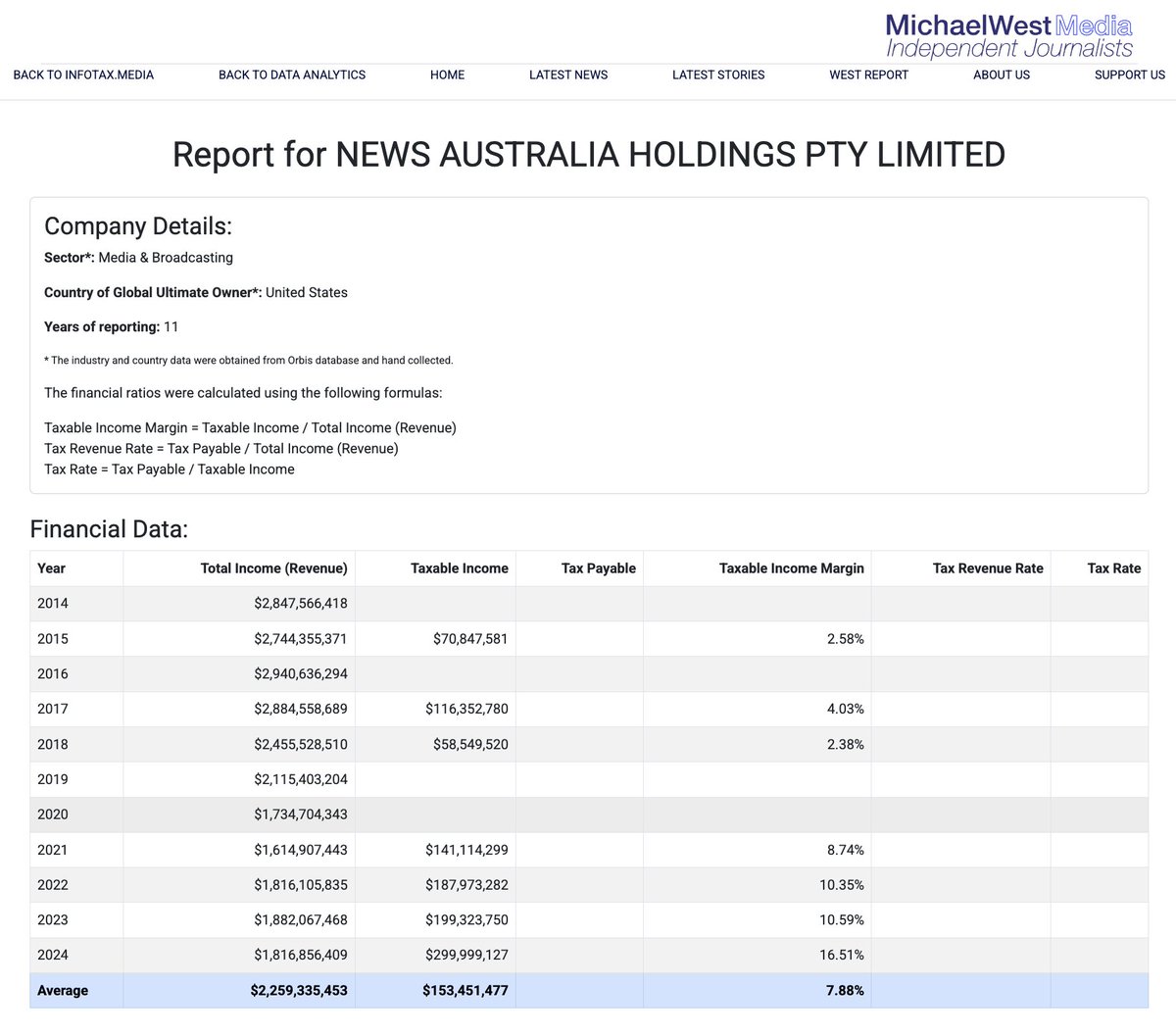Open the Home menu item
This screenshot has height=1036, width=1176.
pyautogui.click(x=447, y=74)
